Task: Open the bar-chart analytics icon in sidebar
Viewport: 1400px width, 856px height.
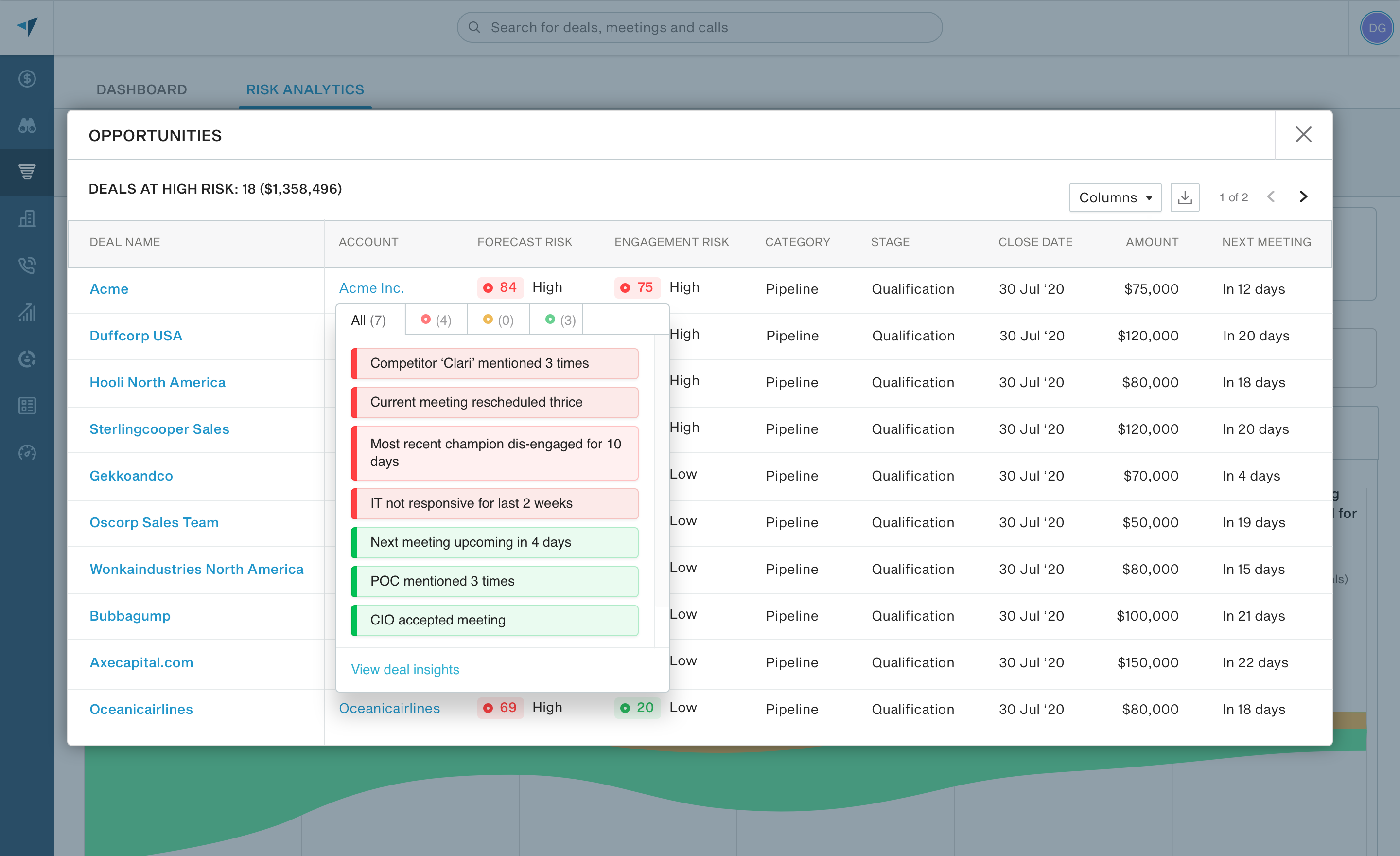Action: point(27,311)
